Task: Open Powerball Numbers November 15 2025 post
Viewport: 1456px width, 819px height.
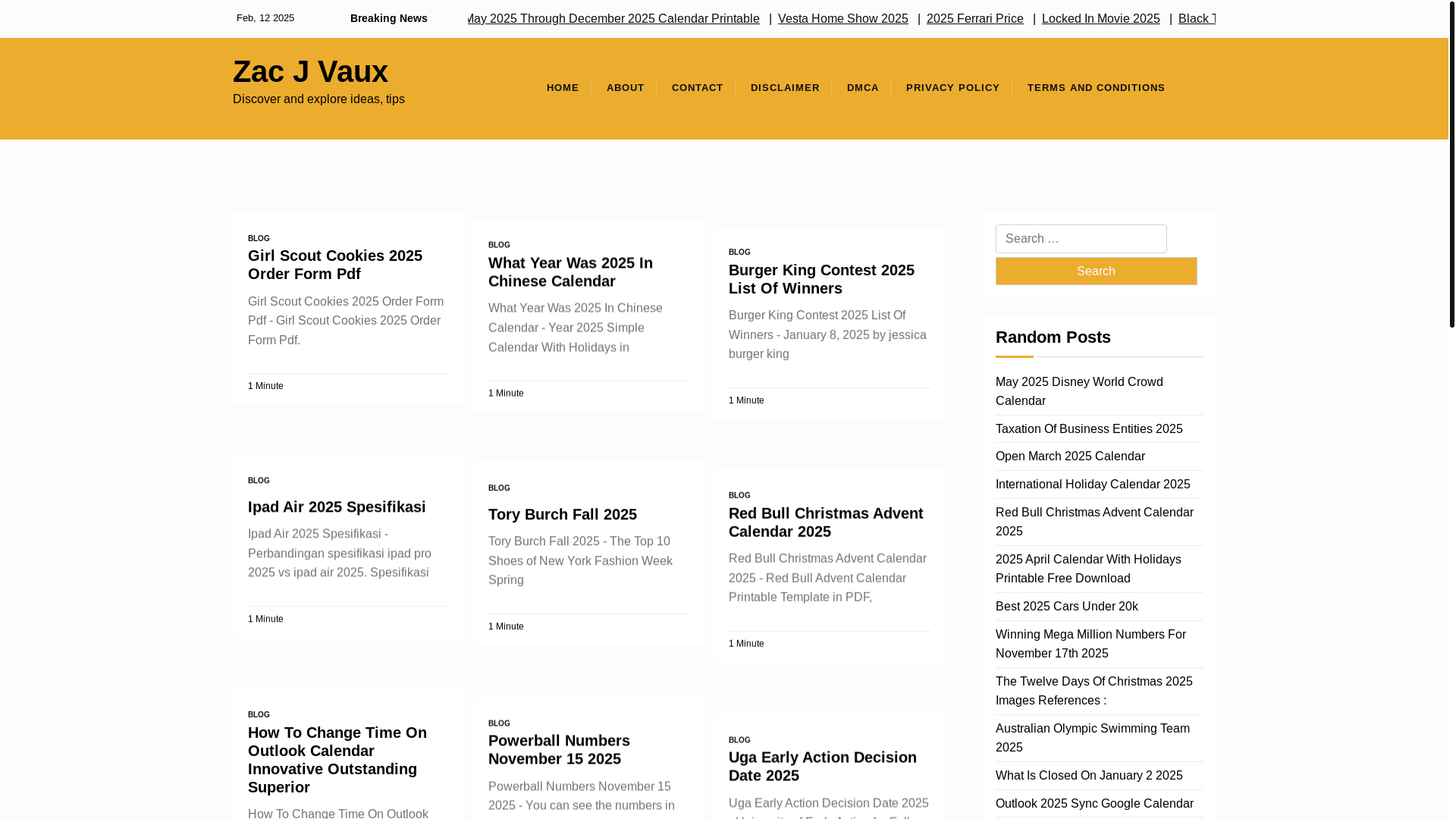Action: coord(559,749)
